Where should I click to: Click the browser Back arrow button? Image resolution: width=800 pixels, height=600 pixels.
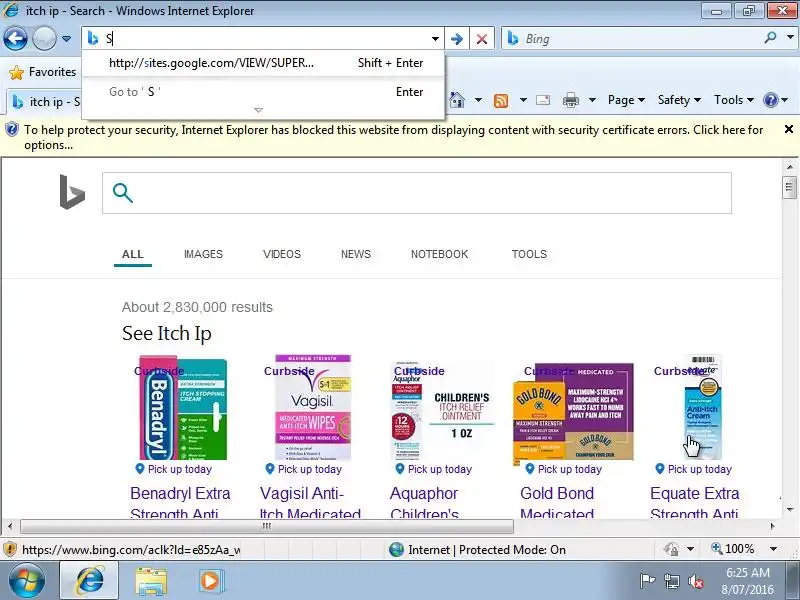tap(15, 38)
